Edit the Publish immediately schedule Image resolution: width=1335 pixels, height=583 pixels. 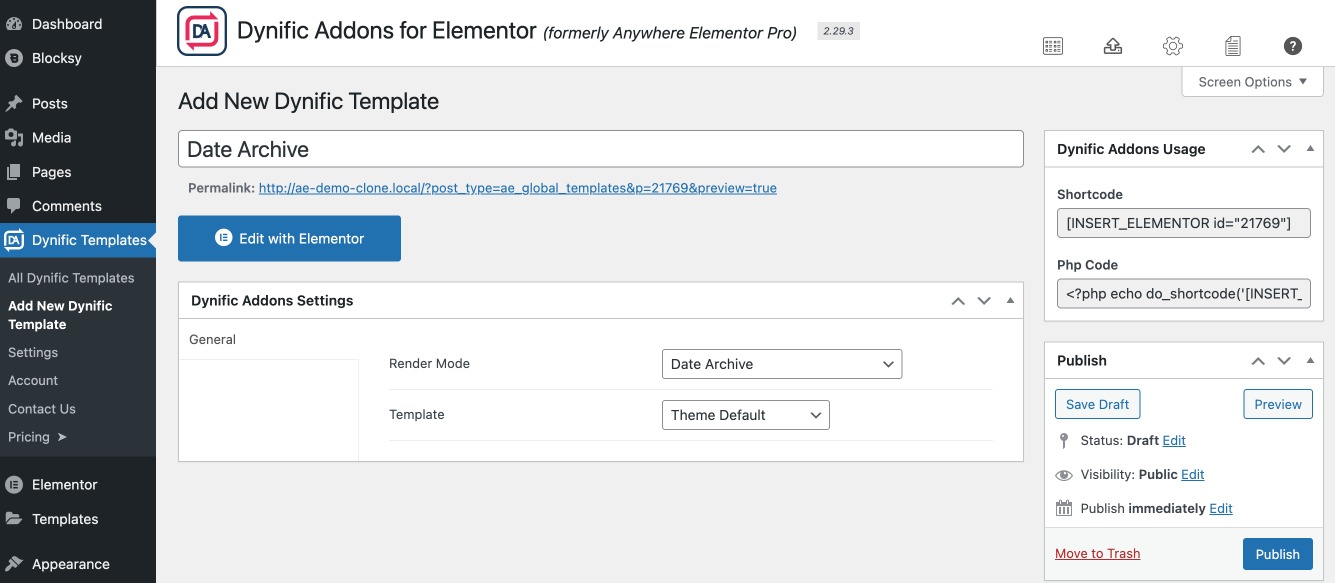pos(1221,509)
